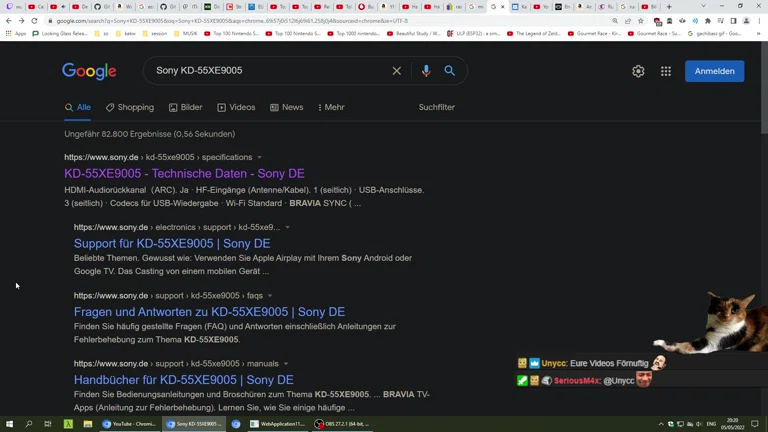768x432 pixels.
Task: Bookmark this page with star icon
Action: [641, 21]
